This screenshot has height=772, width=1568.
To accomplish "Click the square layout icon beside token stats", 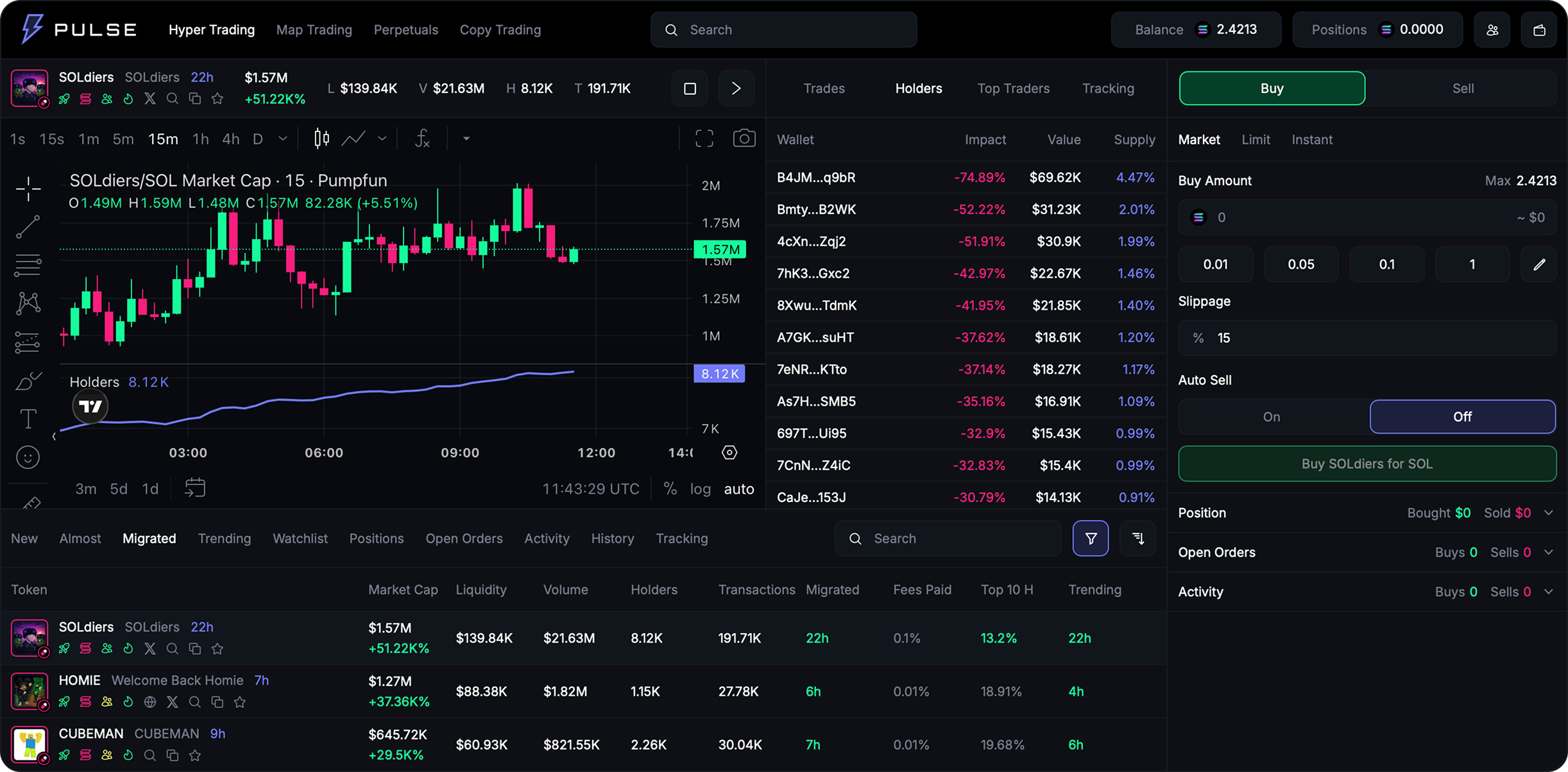I will pyautogui.click(x=690, y=88).
